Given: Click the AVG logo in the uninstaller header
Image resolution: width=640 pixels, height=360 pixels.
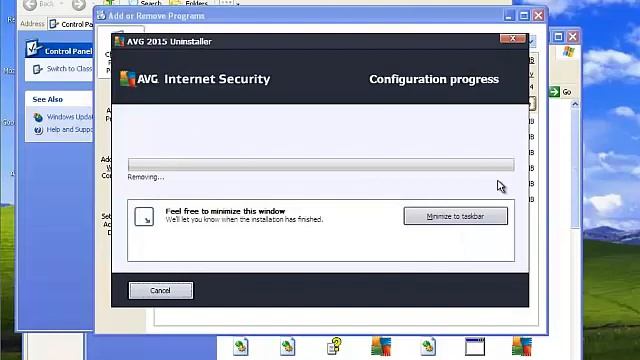Looking at the screenshot, I should click(x=139, y=79).
